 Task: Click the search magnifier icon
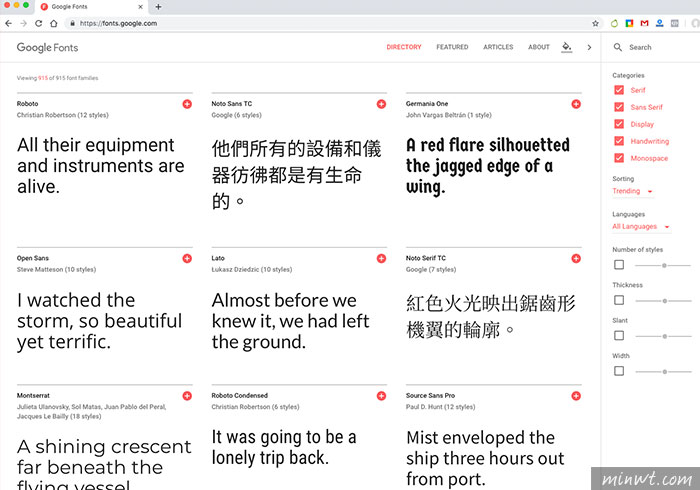(x=618, y=47)
